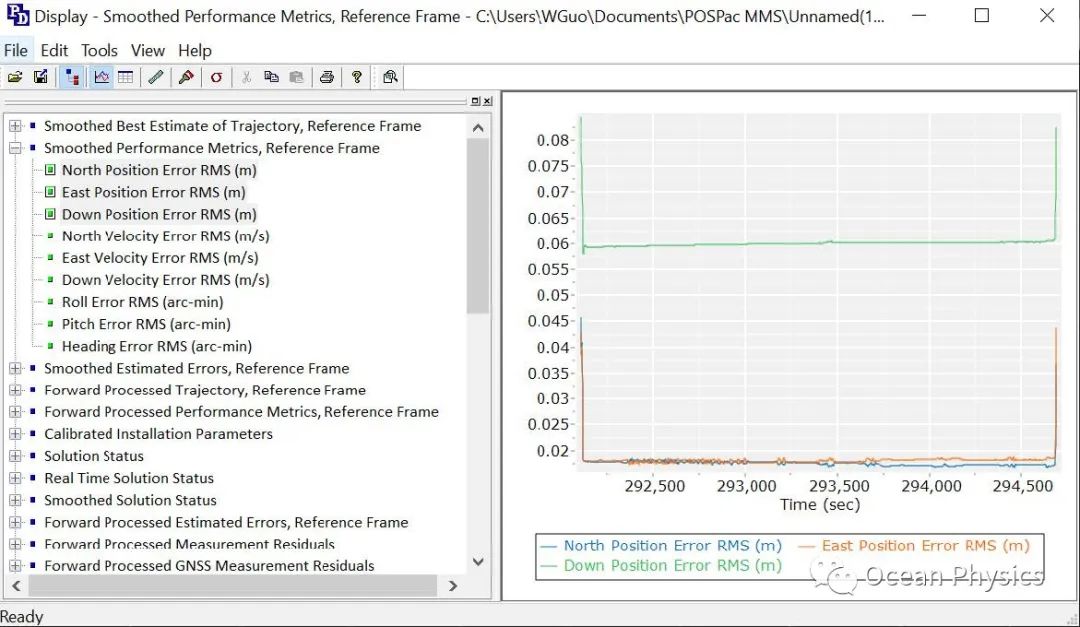This screenshot has height=627, width=1080.
Task: Click the tree panel scroll down arrow
Action: click(x=478, y=562)
